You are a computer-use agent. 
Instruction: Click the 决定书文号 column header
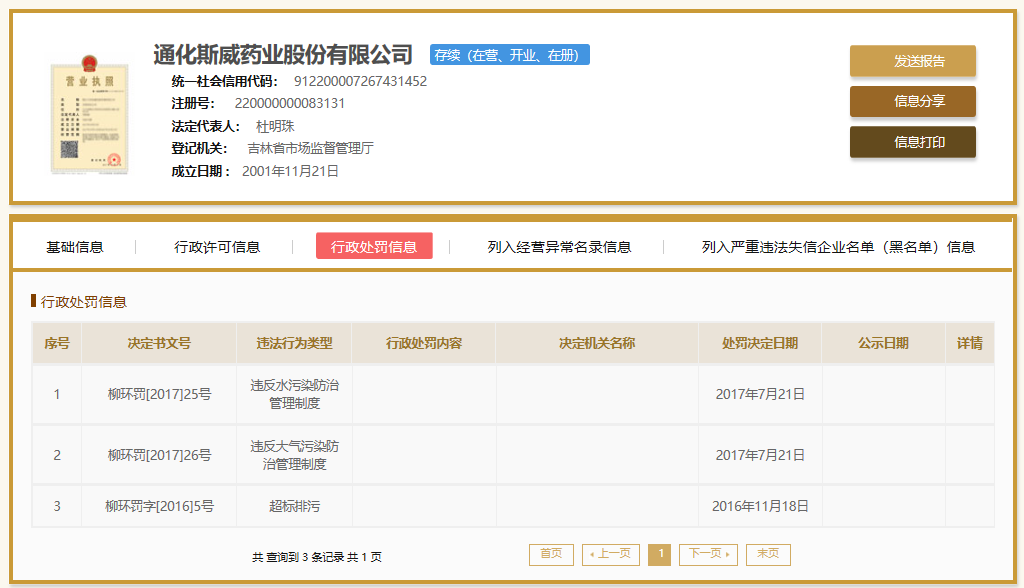pyautogui.click(x=159, y=343)
